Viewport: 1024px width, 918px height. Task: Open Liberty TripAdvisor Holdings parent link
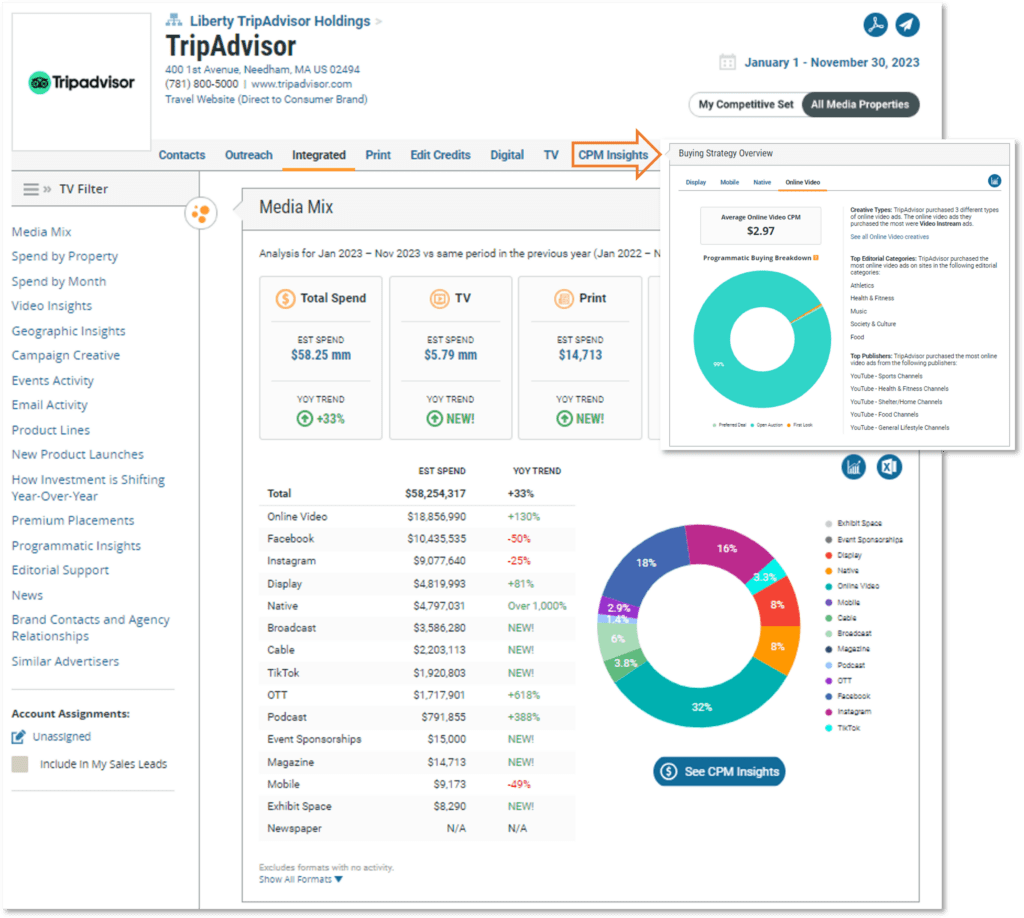point(280,21)
